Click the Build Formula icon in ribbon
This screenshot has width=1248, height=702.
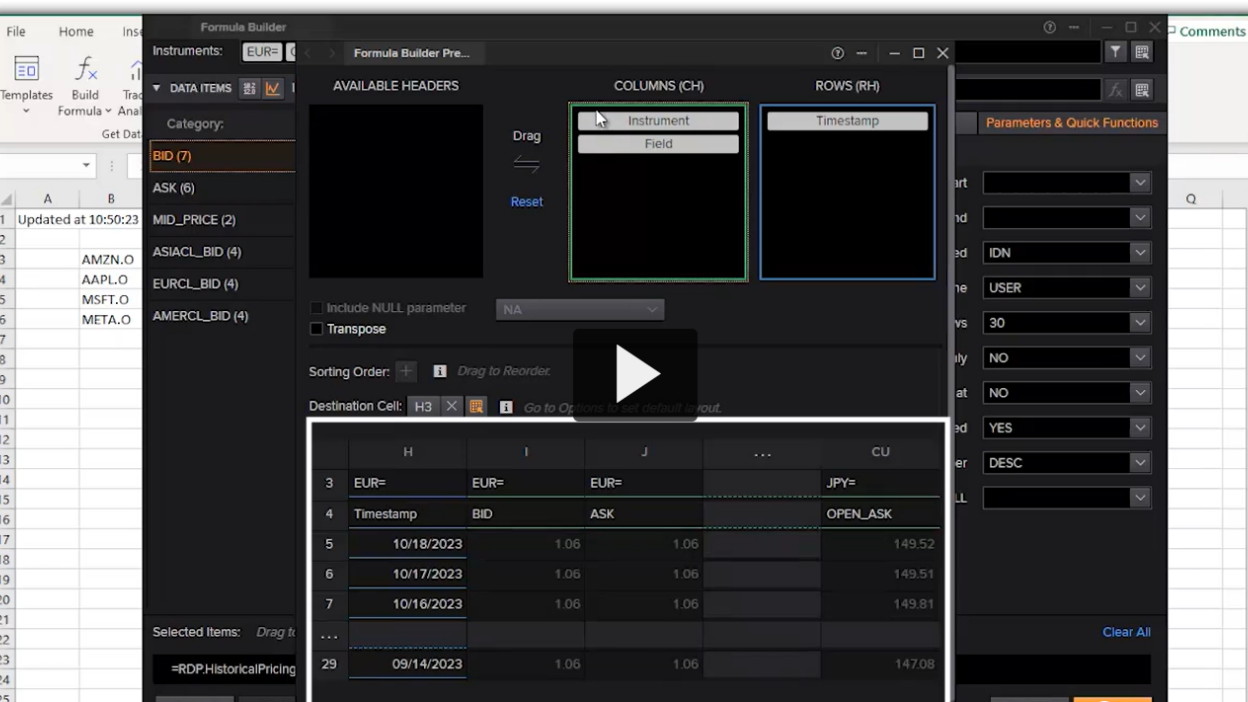click(x=85, y=83)
